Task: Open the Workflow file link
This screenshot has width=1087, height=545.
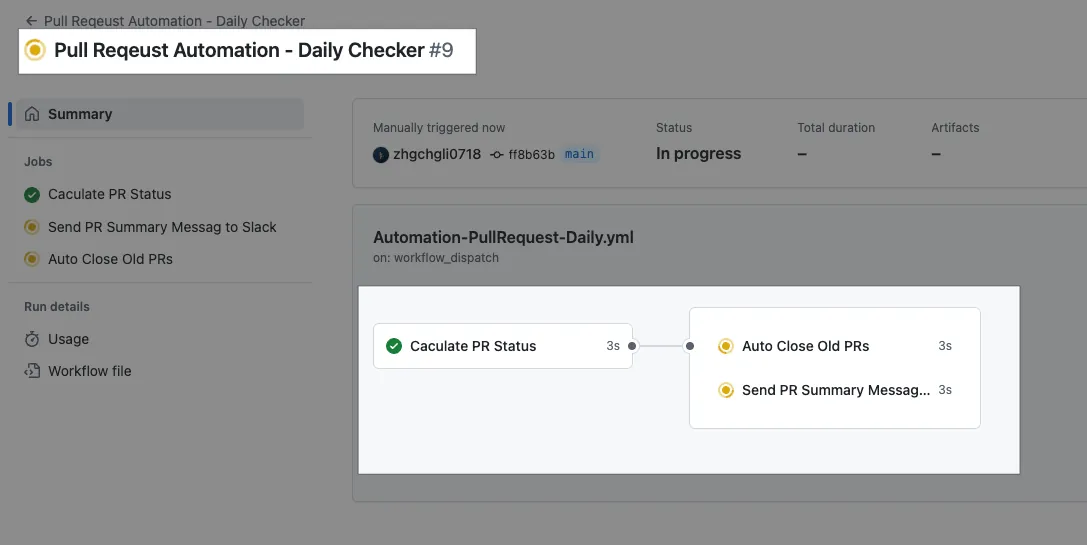Action: coord(89,371)
